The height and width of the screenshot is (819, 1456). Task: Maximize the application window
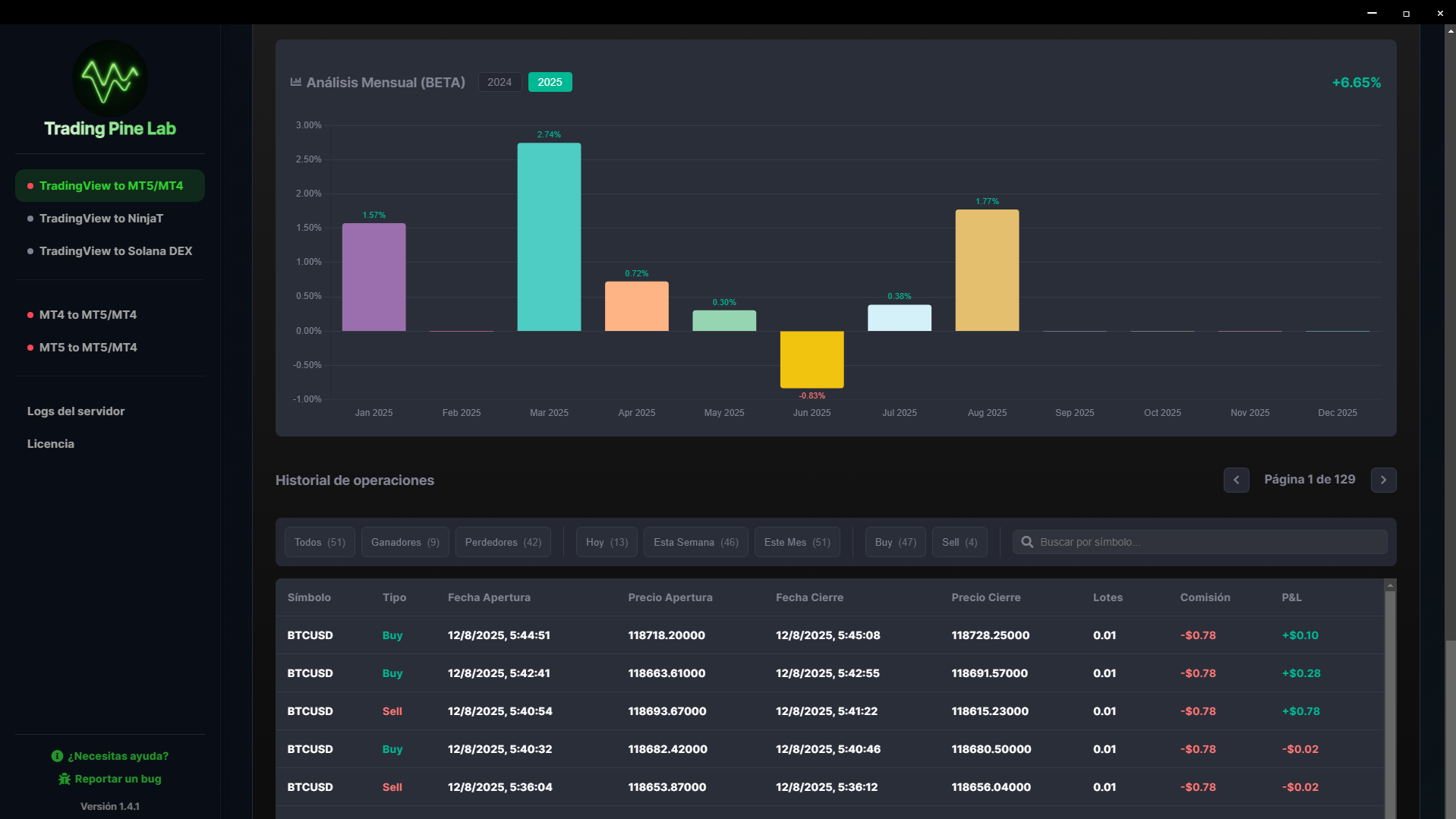pyautogui.click(x=1406, y=13)
